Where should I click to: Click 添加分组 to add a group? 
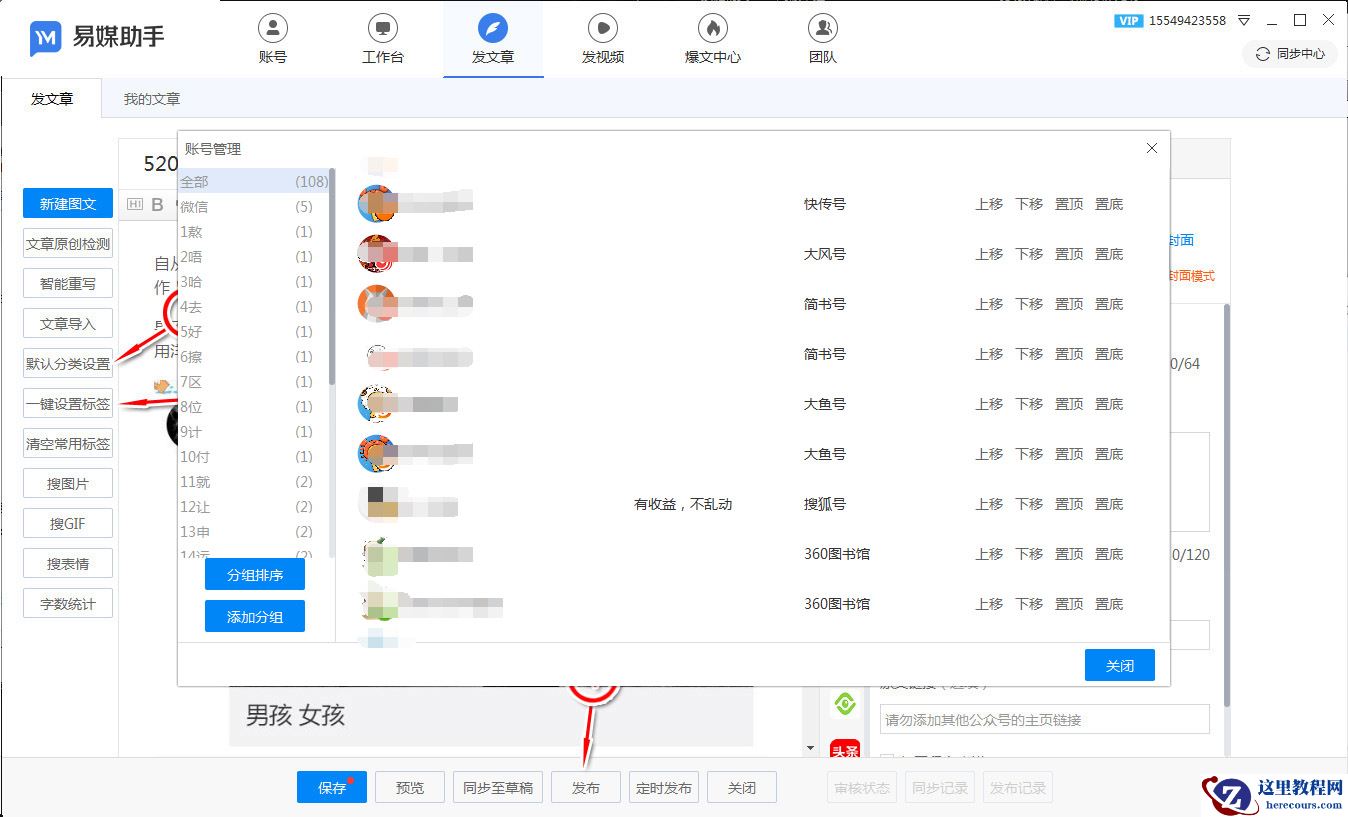255,617
